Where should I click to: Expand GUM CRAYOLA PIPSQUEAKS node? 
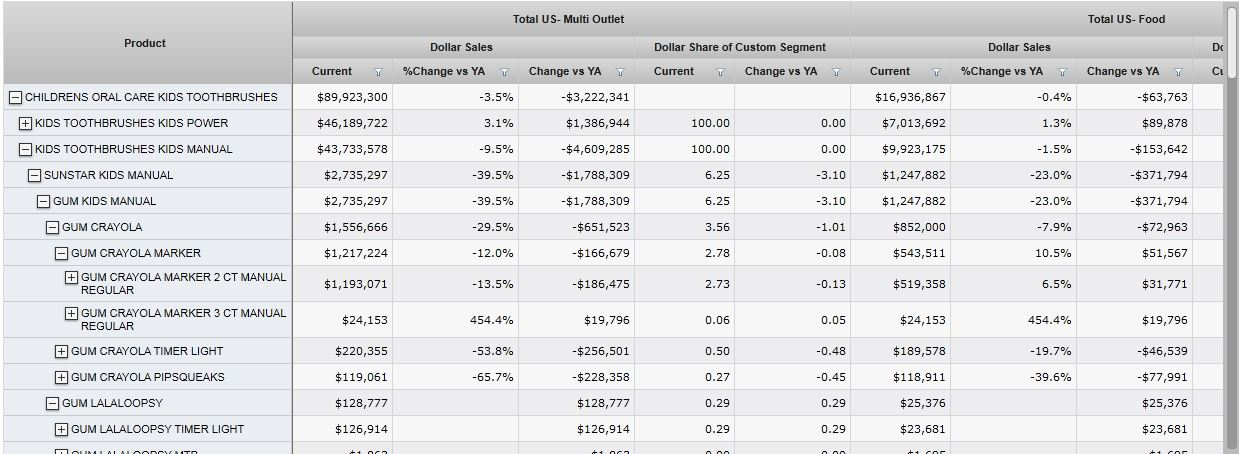click(61, 378)
